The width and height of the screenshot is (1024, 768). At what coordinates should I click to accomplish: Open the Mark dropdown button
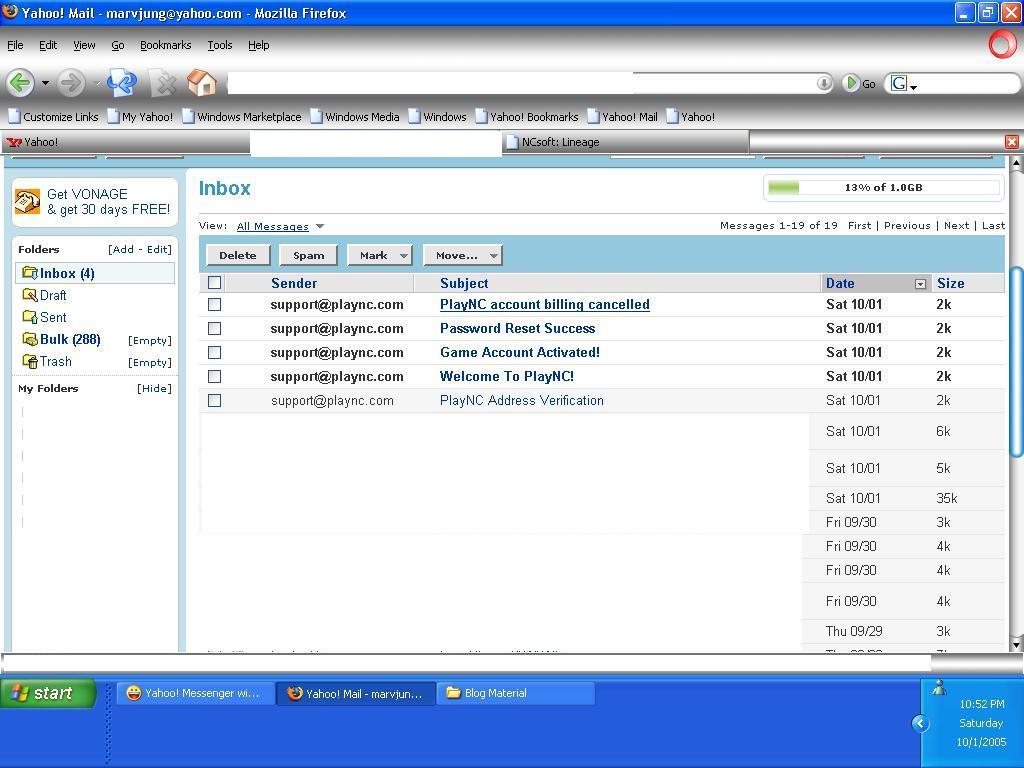[379, 255]
